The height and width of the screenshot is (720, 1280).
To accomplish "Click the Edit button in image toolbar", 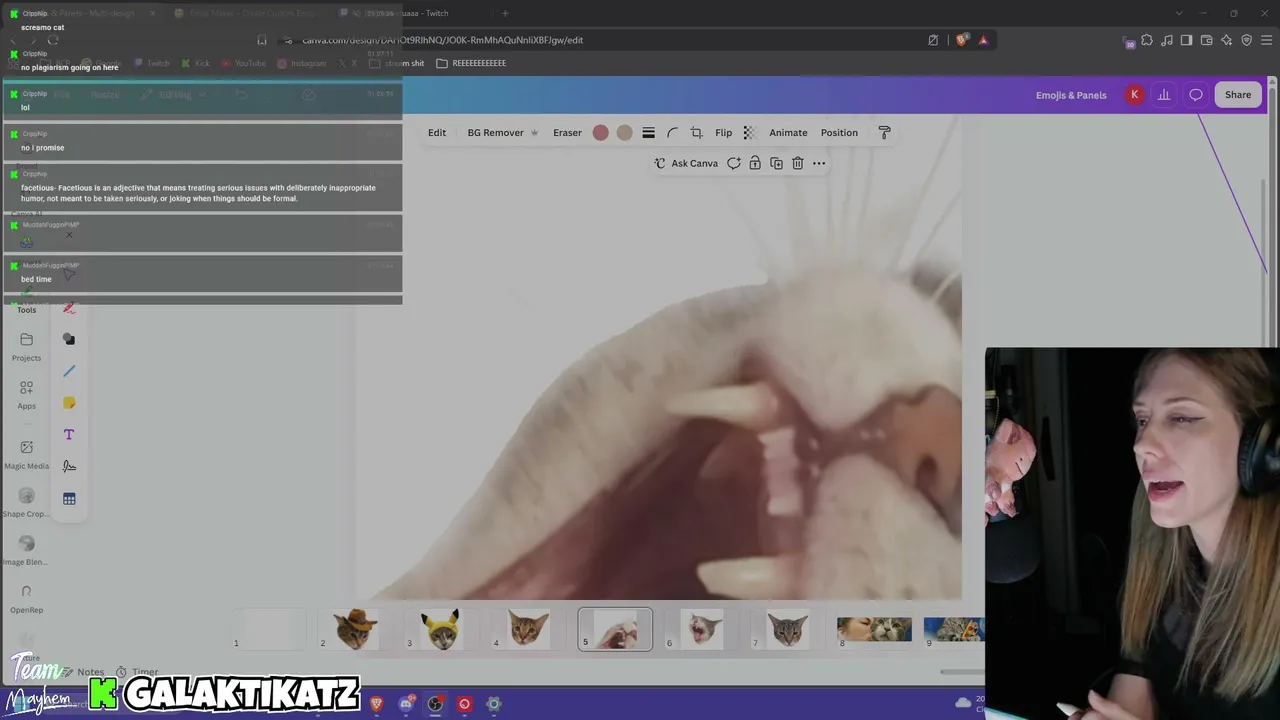I will tap(437, 133).
